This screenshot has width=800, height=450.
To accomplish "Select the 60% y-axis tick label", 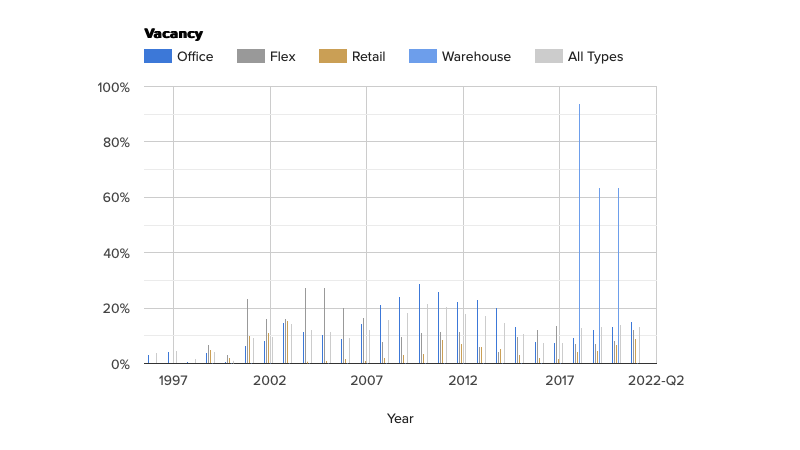I will (116, 198).
